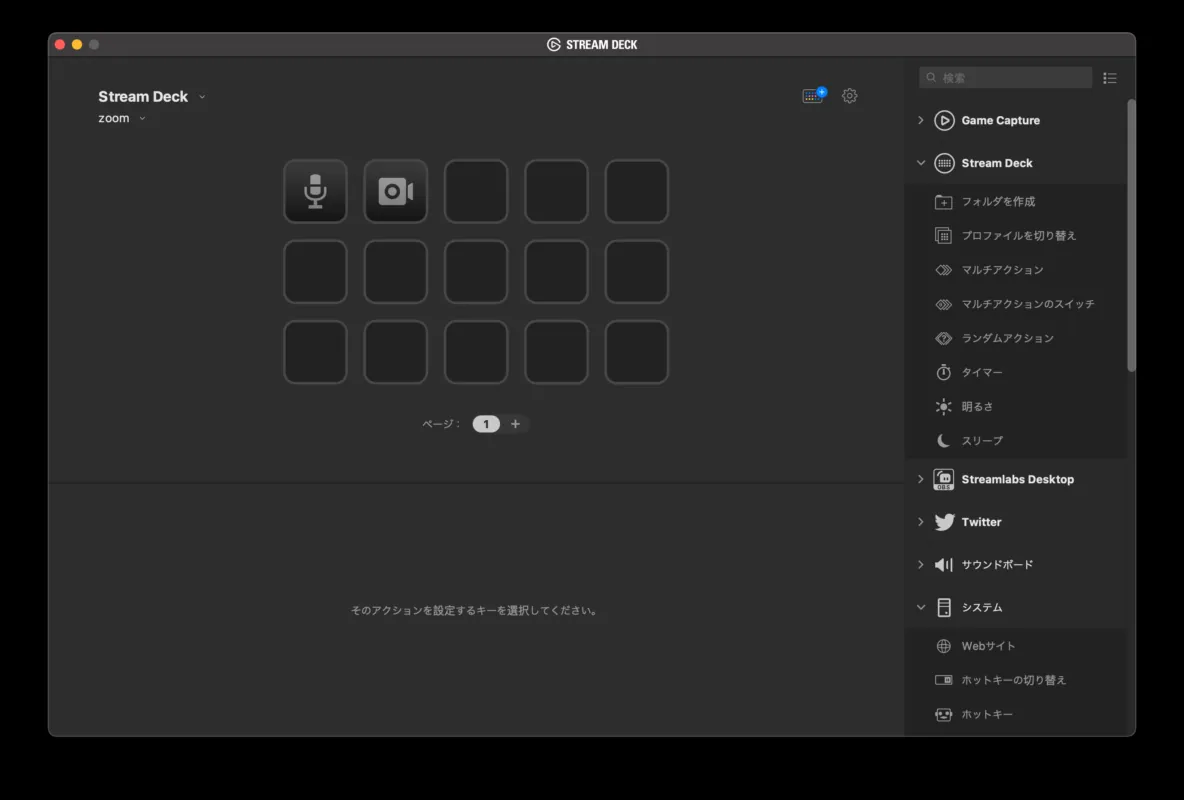Expand the サウンドボード category

pos(920,564)
